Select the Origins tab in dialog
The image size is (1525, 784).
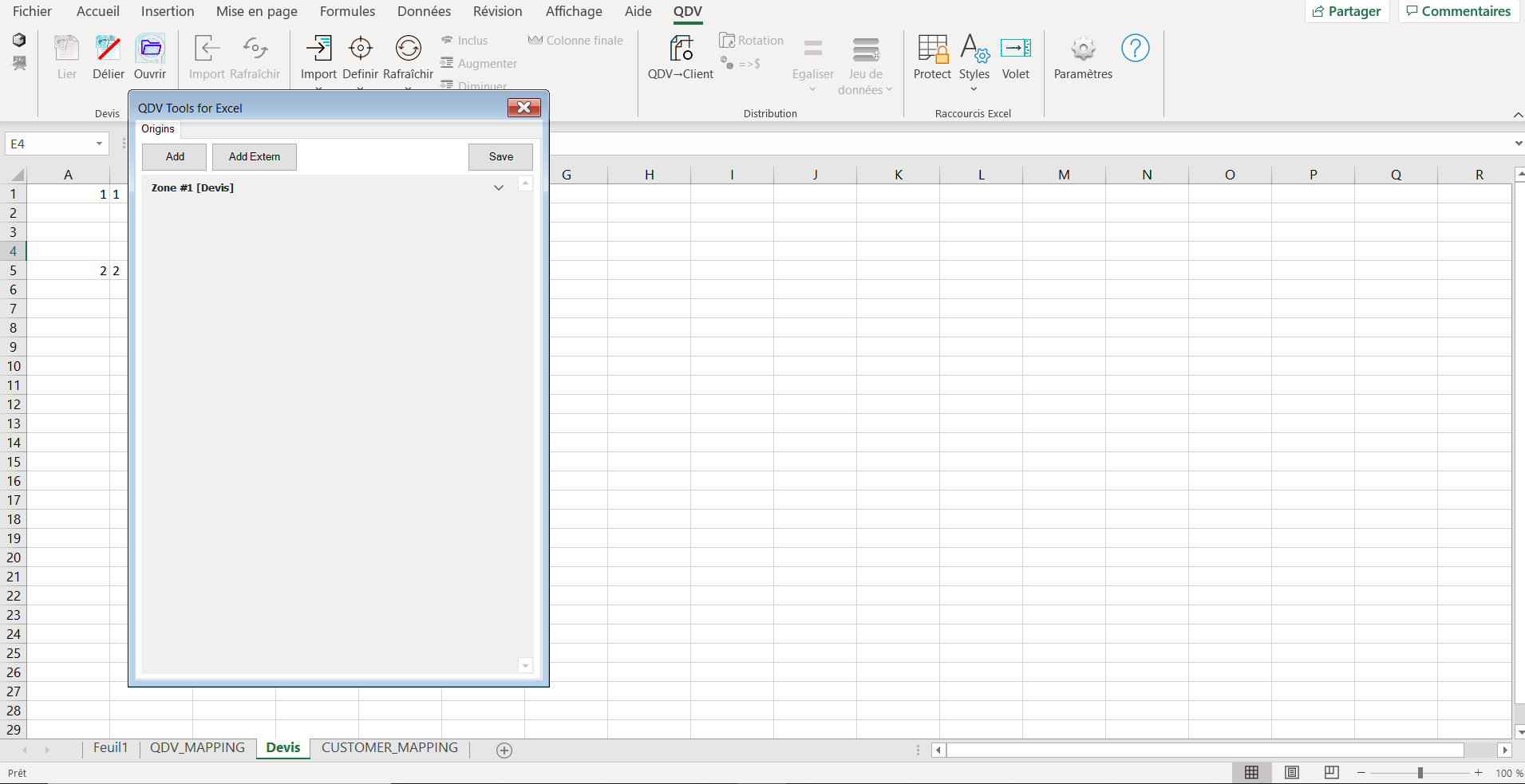(158, 129)
